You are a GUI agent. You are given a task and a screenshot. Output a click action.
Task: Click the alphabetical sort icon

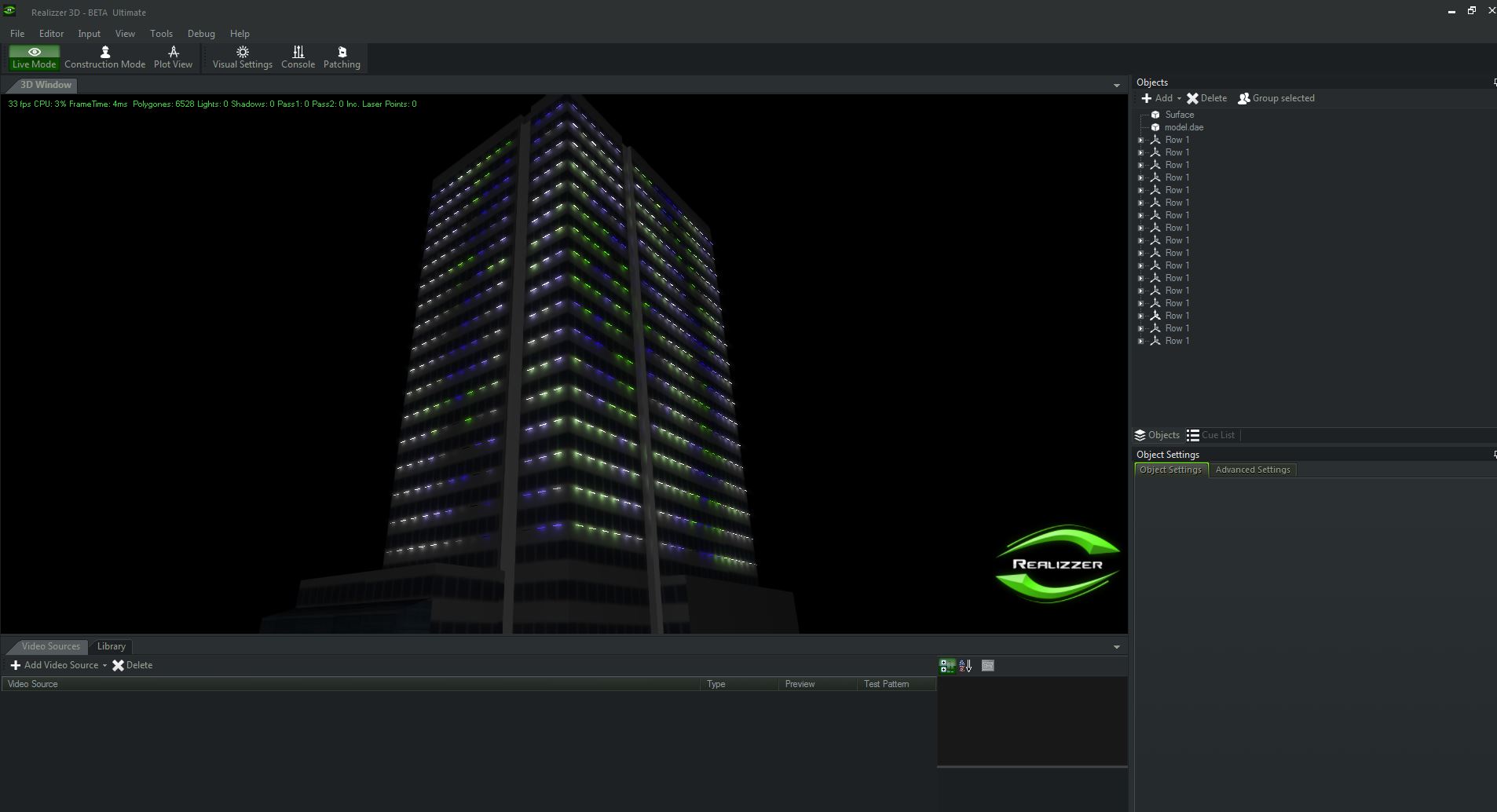point(965,666)
